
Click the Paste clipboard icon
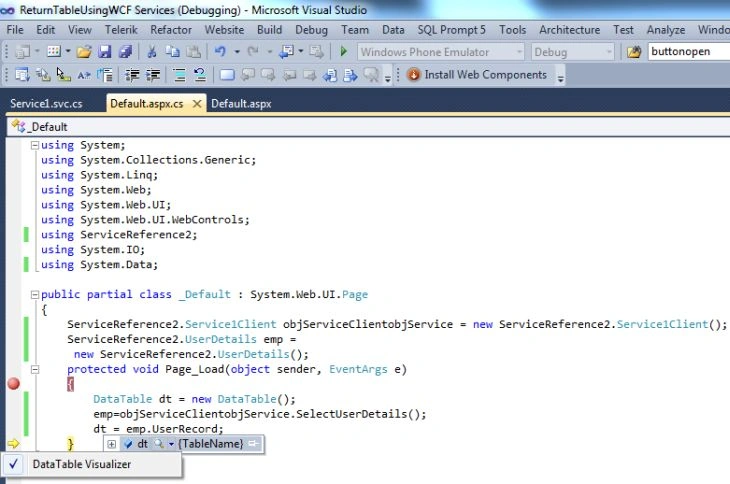pyautogui.click(x=193, y=51)
